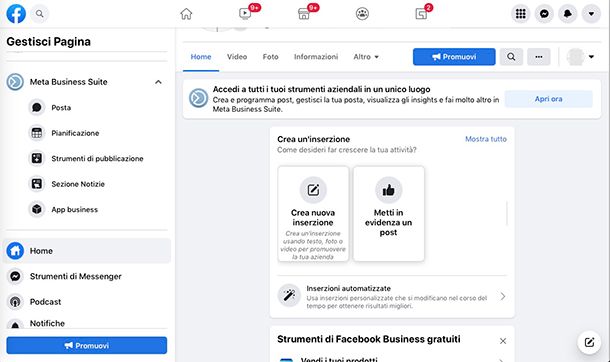The image size is (610, 362).
Task: Switch to the Home page tab
Action: (201, 57)
